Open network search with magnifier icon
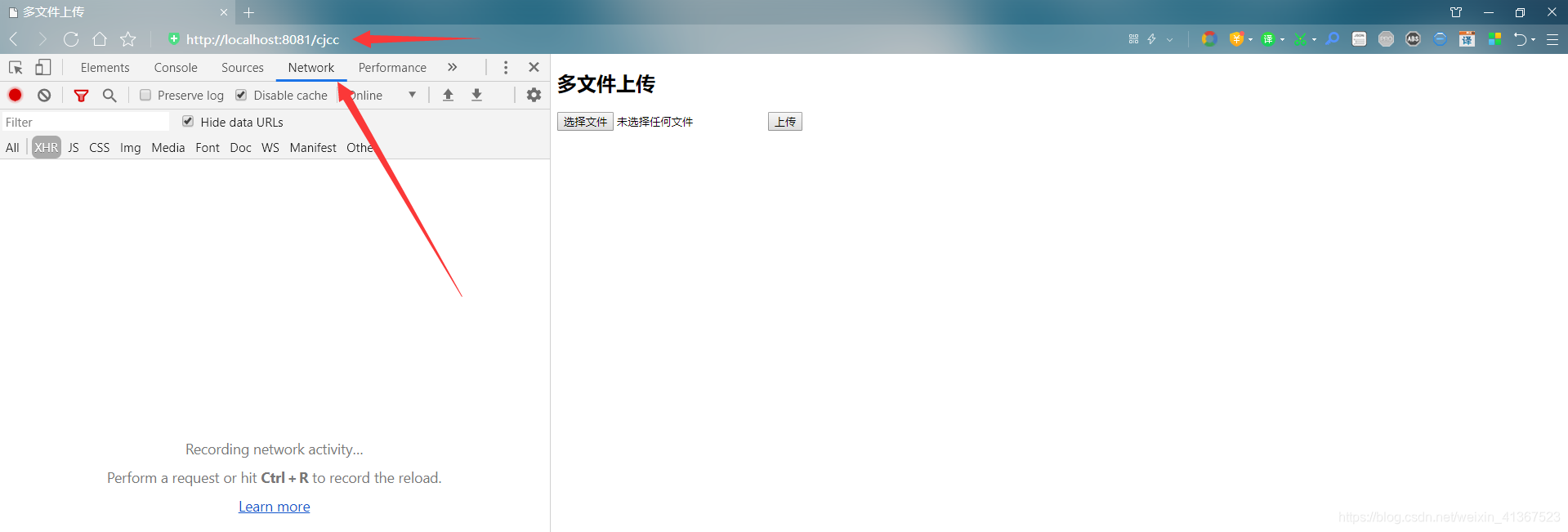 (109, 96)
